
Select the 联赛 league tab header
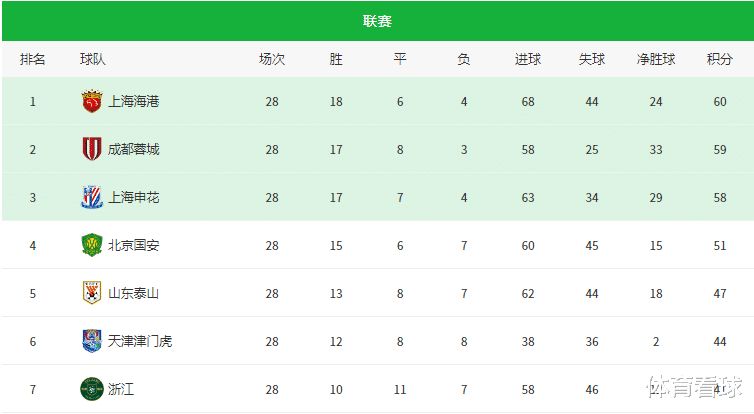[377, 20]
